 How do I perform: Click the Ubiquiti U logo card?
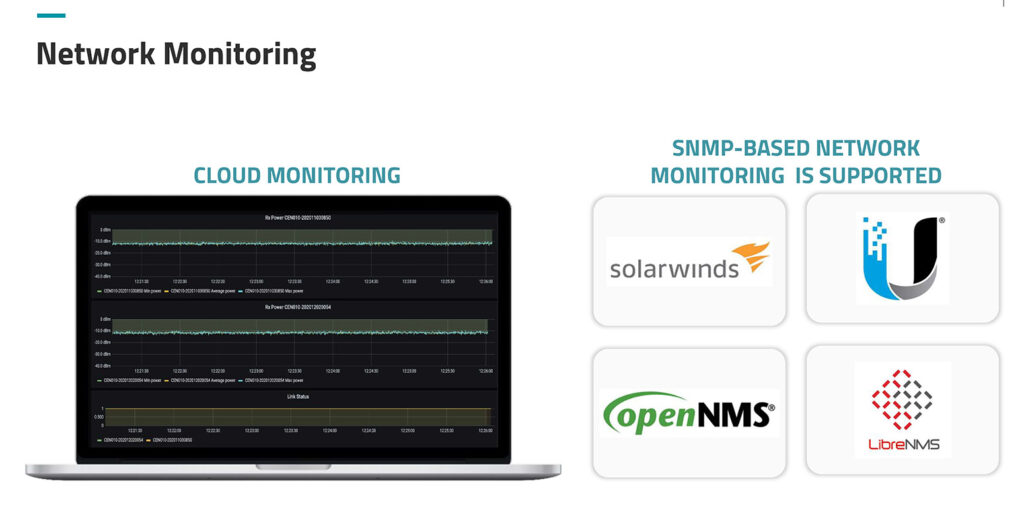(x=903, y=258)
